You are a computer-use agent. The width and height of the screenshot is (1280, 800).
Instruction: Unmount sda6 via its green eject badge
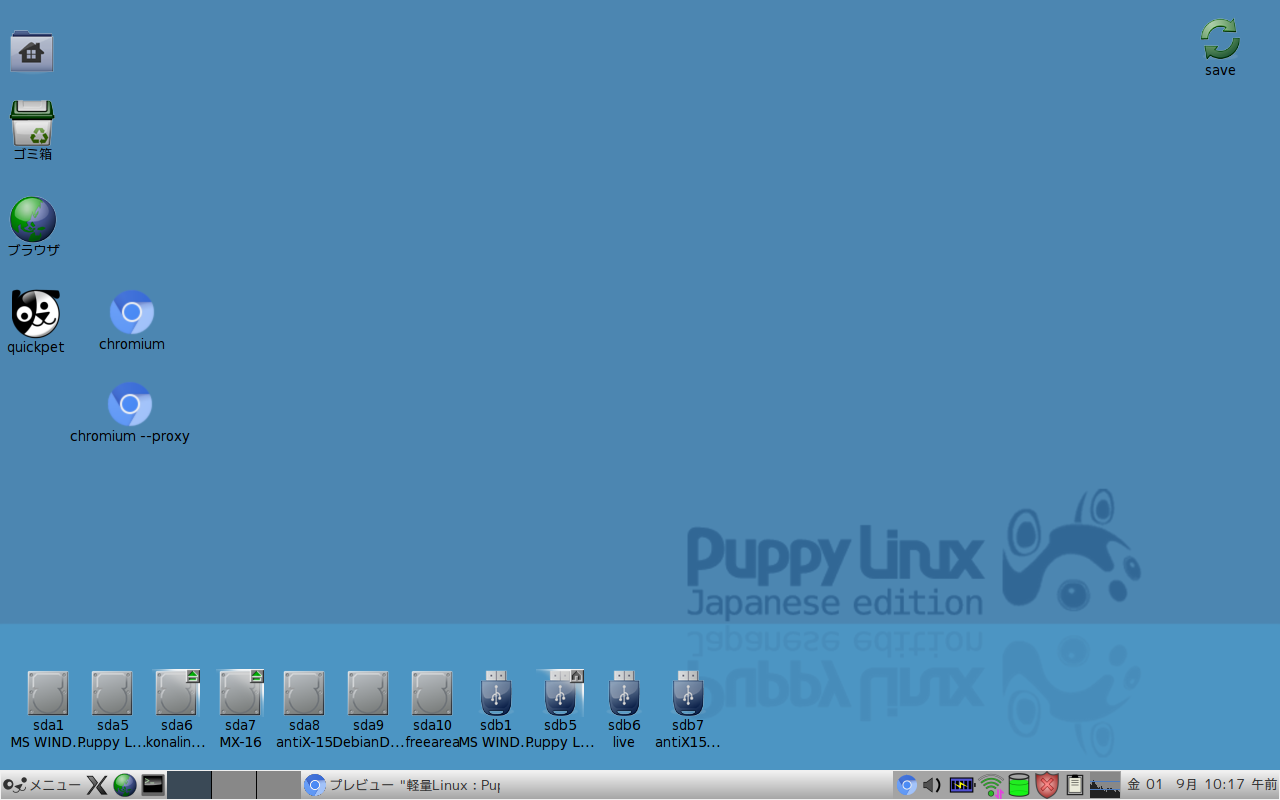click(x=193, y=676)
